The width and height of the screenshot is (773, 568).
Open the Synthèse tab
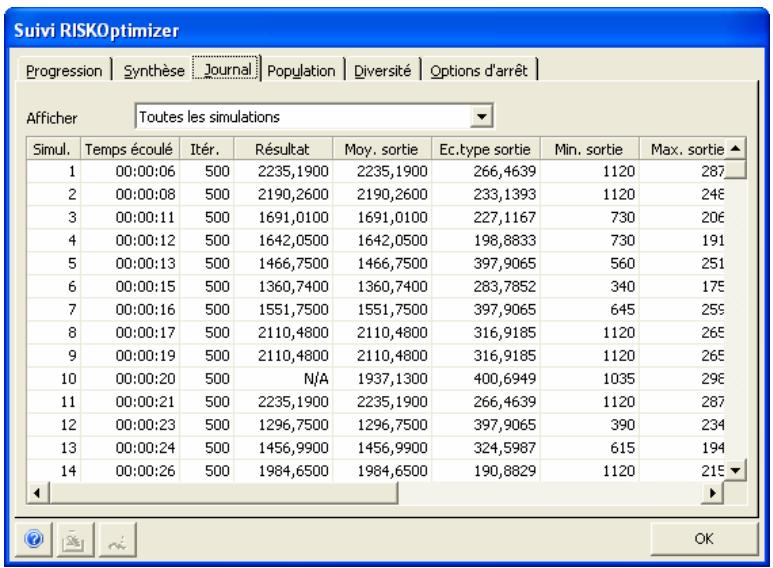[x=153, y=71]
